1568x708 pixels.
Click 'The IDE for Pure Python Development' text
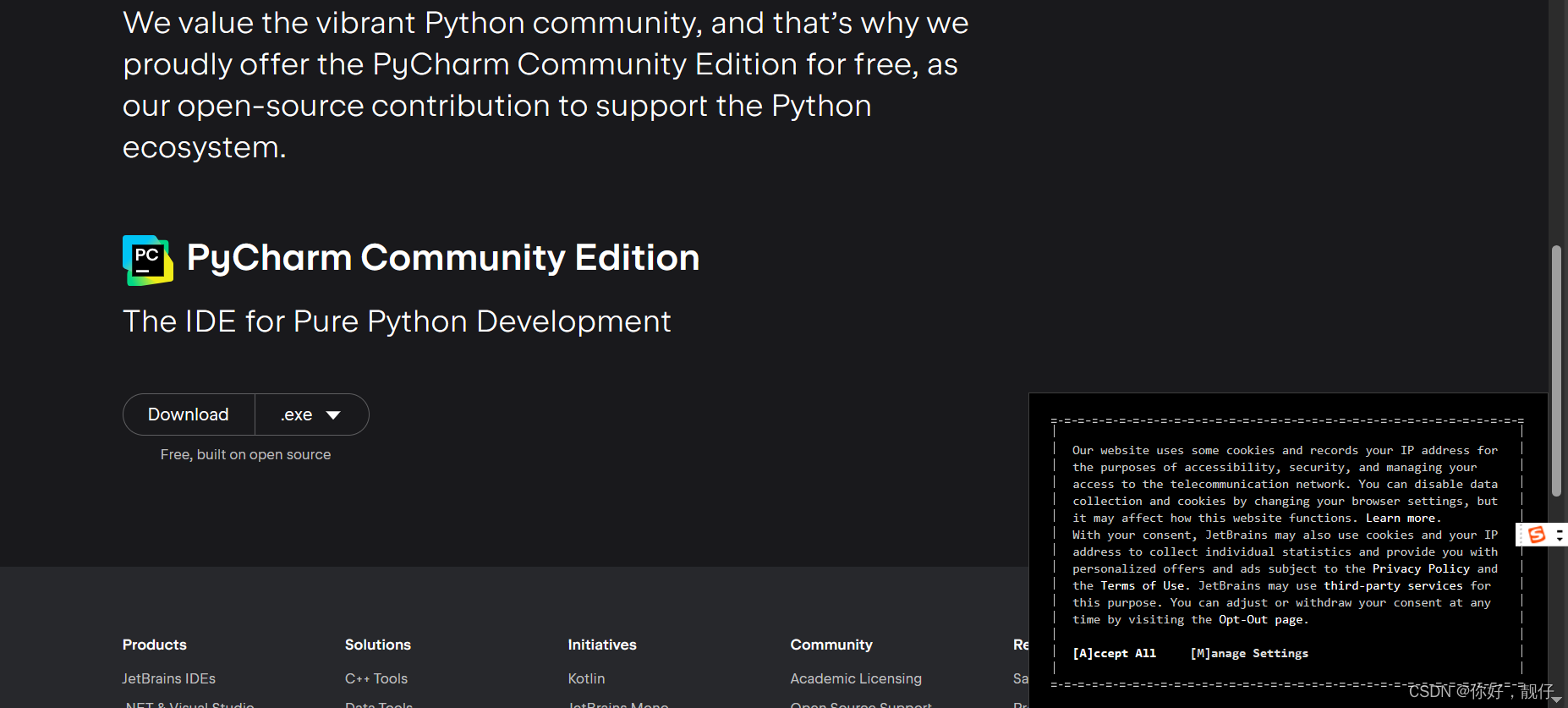pyautogui.click(x=397, y=321)
